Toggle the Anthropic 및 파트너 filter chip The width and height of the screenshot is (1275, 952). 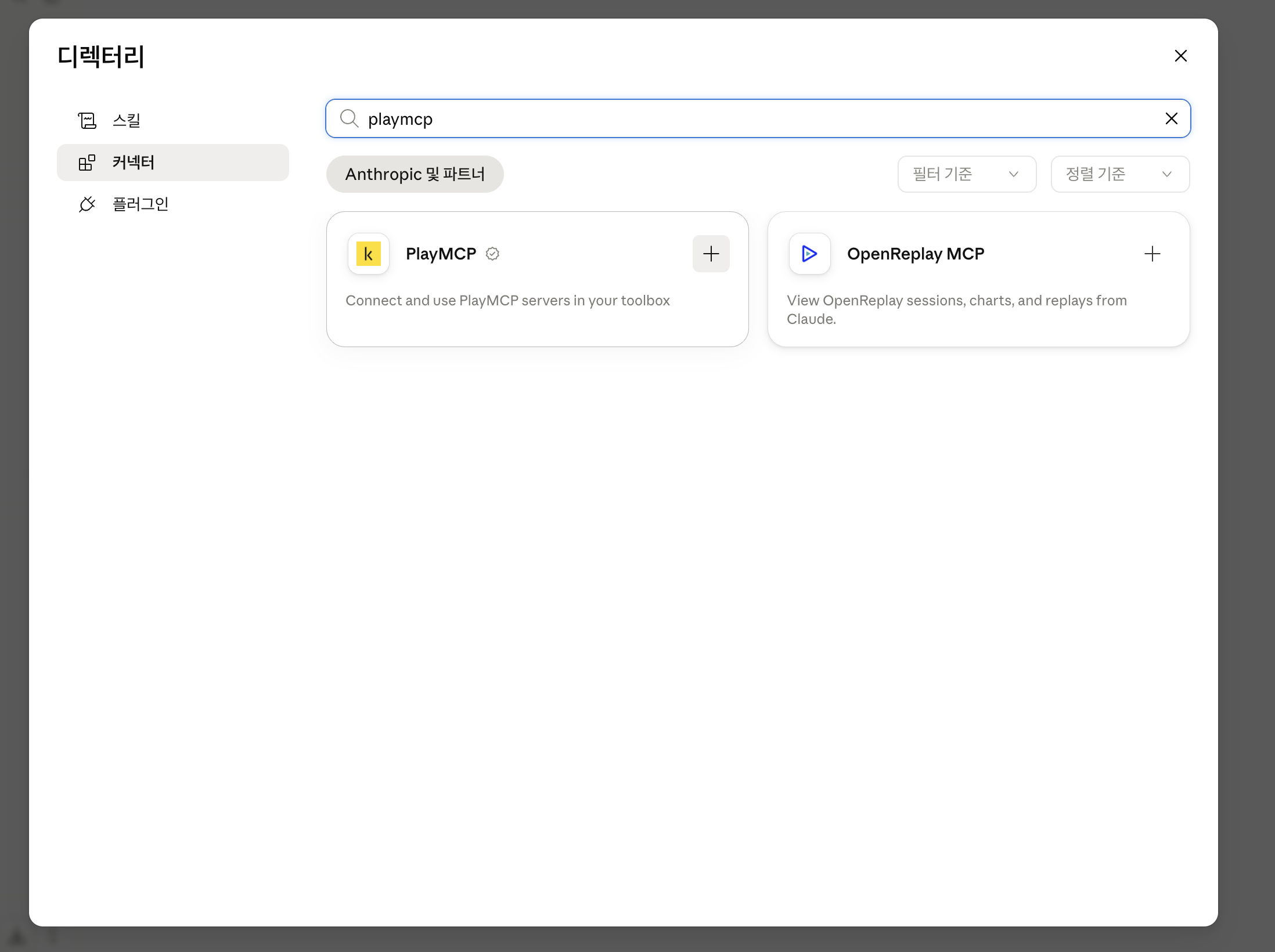click(x=415, y=174)
